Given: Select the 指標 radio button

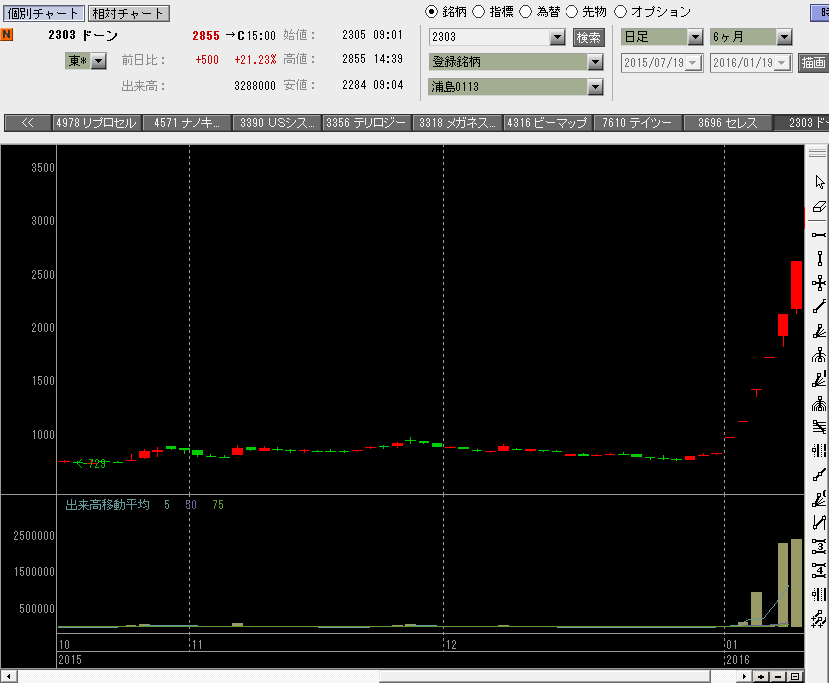Looking at the screenshot, I should (x=478, y=12).
